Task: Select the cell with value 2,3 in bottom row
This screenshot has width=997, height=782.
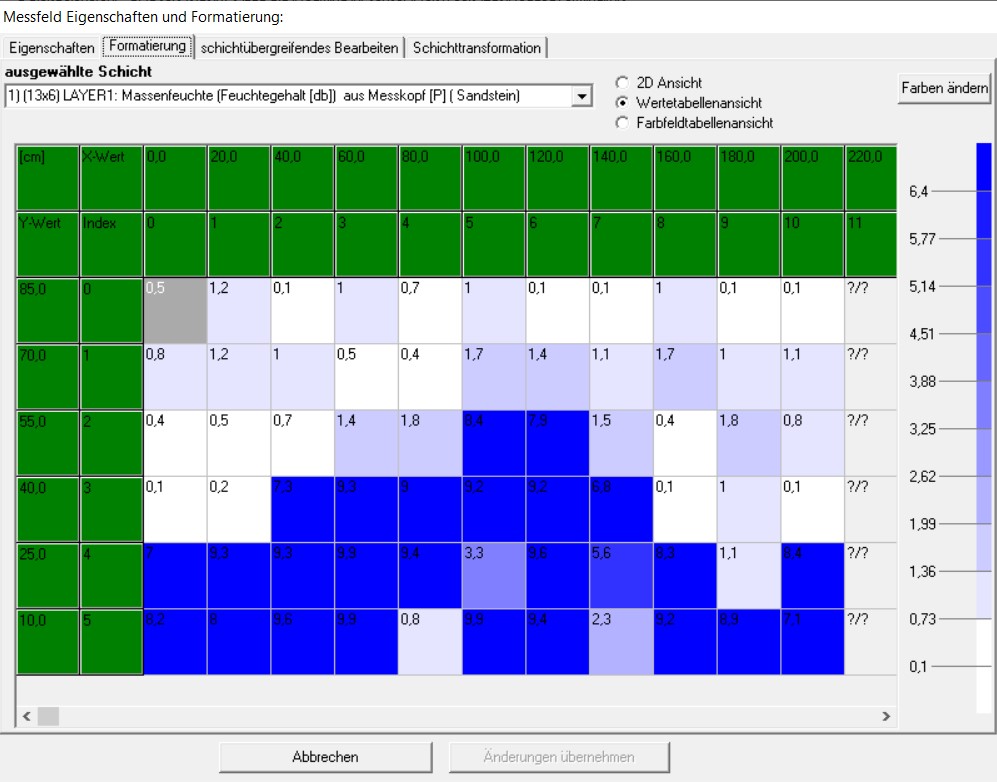Action: click(621, 642)
